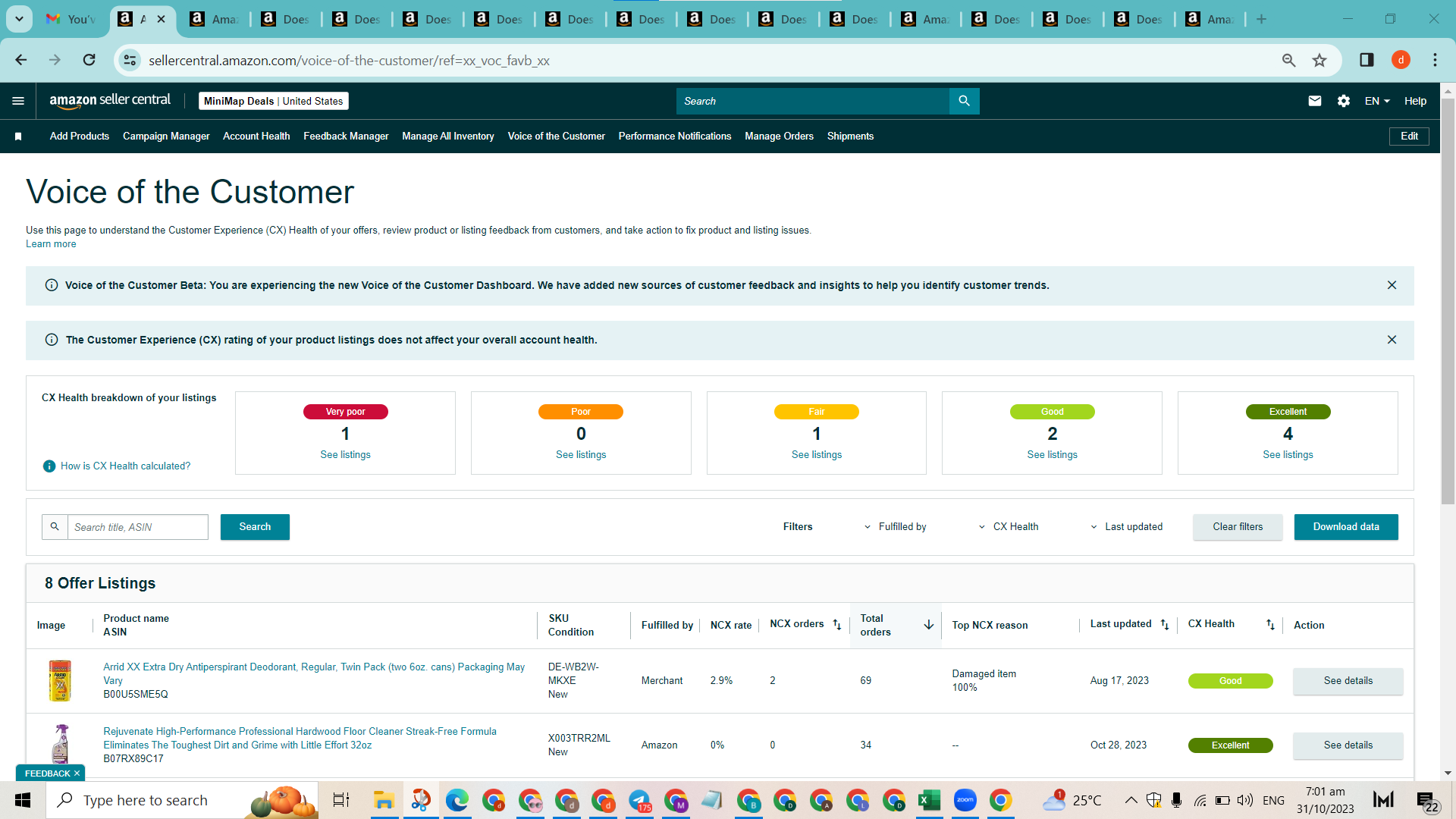Expand the EN language dropdown
1456x819 pixels.
pyautogui.click(x=1377, y=101)
